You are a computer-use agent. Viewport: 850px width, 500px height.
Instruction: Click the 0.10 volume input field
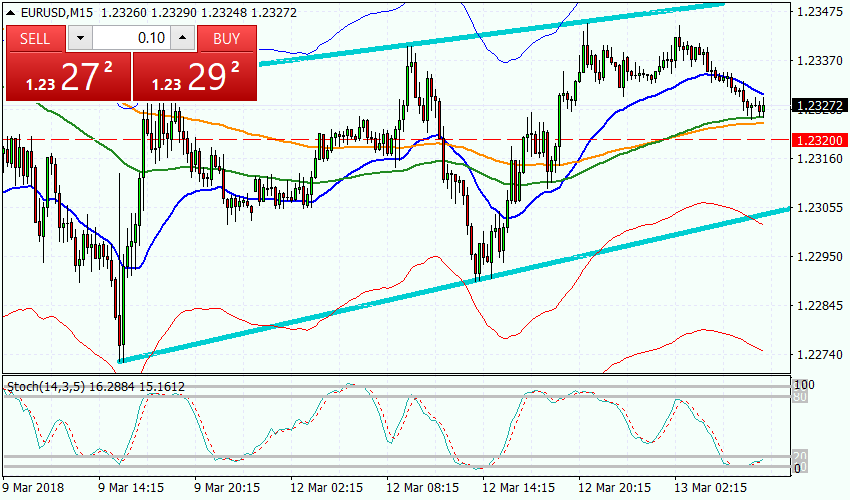click(x=131, y=39)
